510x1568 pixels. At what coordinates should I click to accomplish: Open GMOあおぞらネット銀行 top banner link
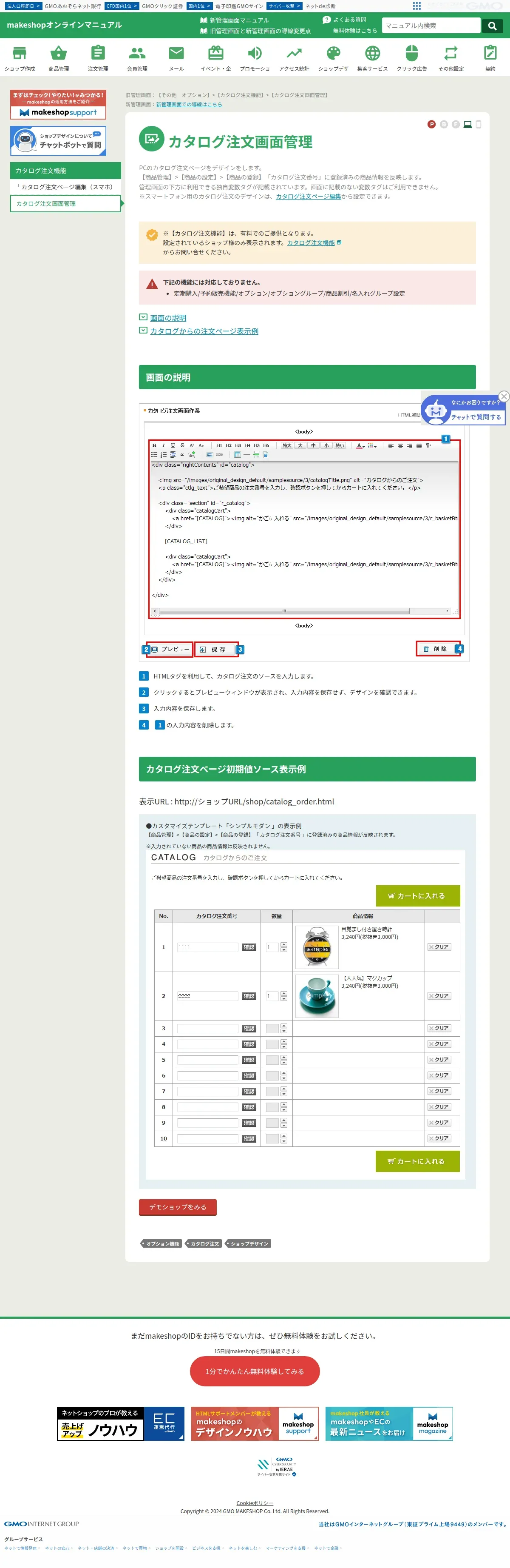[x=73, y=6]
